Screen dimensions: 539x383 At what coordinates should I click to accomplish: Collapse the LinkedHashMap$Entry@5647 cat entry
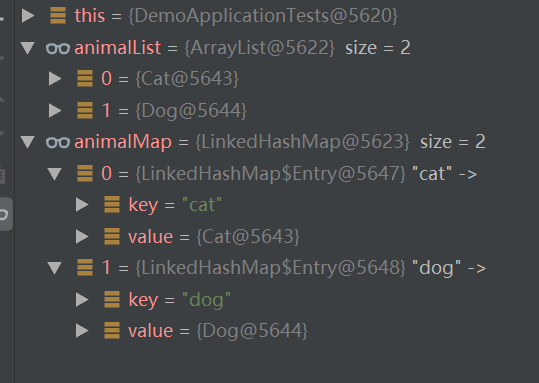(x=55, y=174)
